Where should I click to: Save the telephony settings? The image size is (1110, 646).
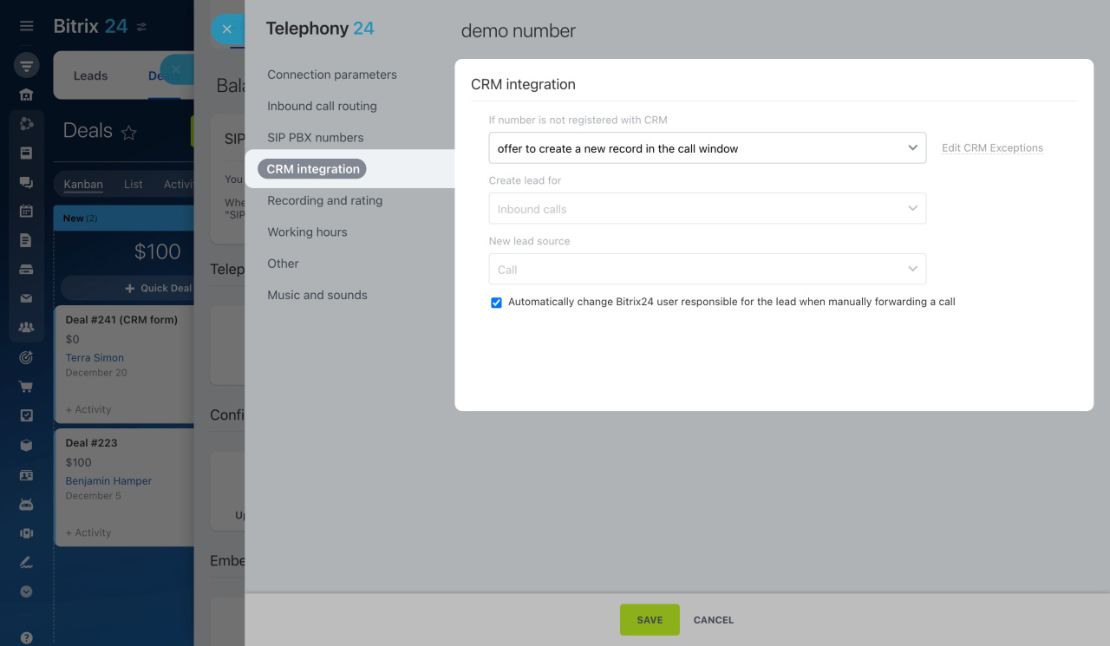pos(649,620)
